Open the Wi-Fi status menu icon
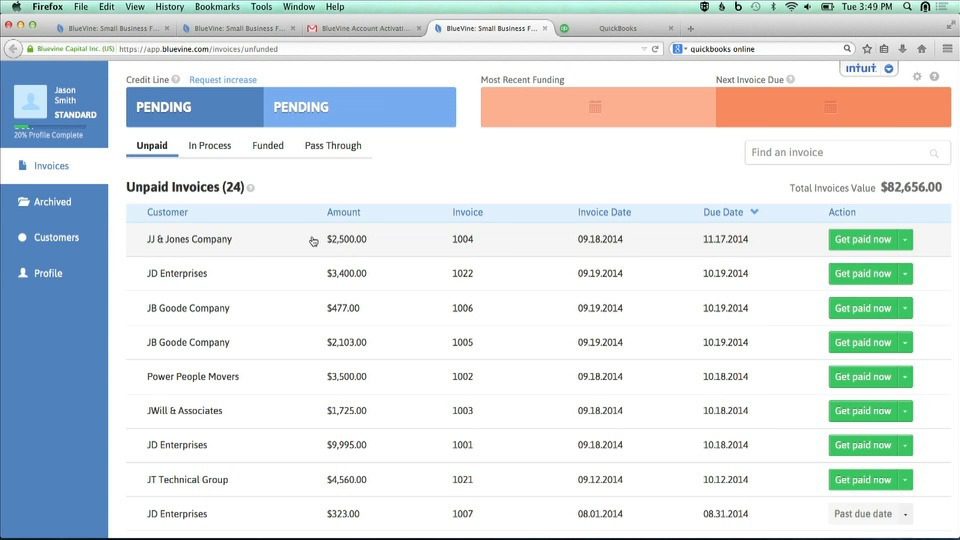 (x=791, y=7)
